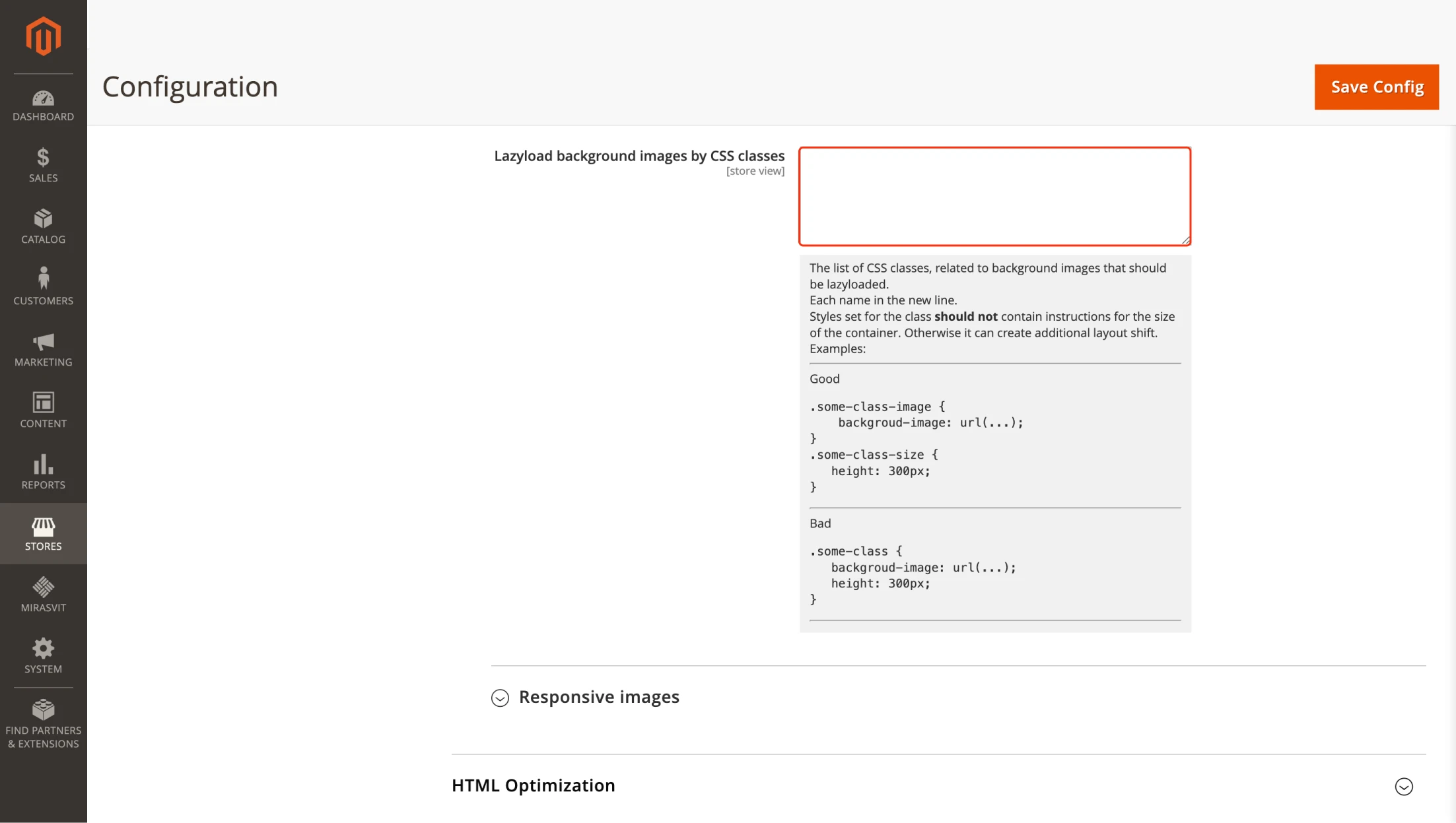This screenshot has width=1456, height=823.
Task: Focus the lazyload CSS classes text area
Action: pyautogui.click(x=994, y=196)
